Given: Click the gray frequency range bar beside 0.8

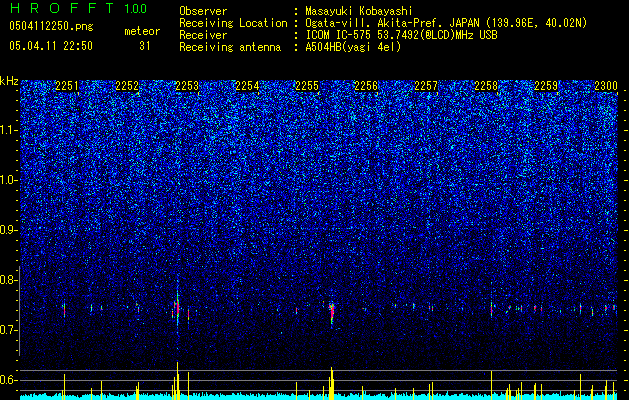Looking at the screenshot, I should pyautogui.click(x=19, y=311).
